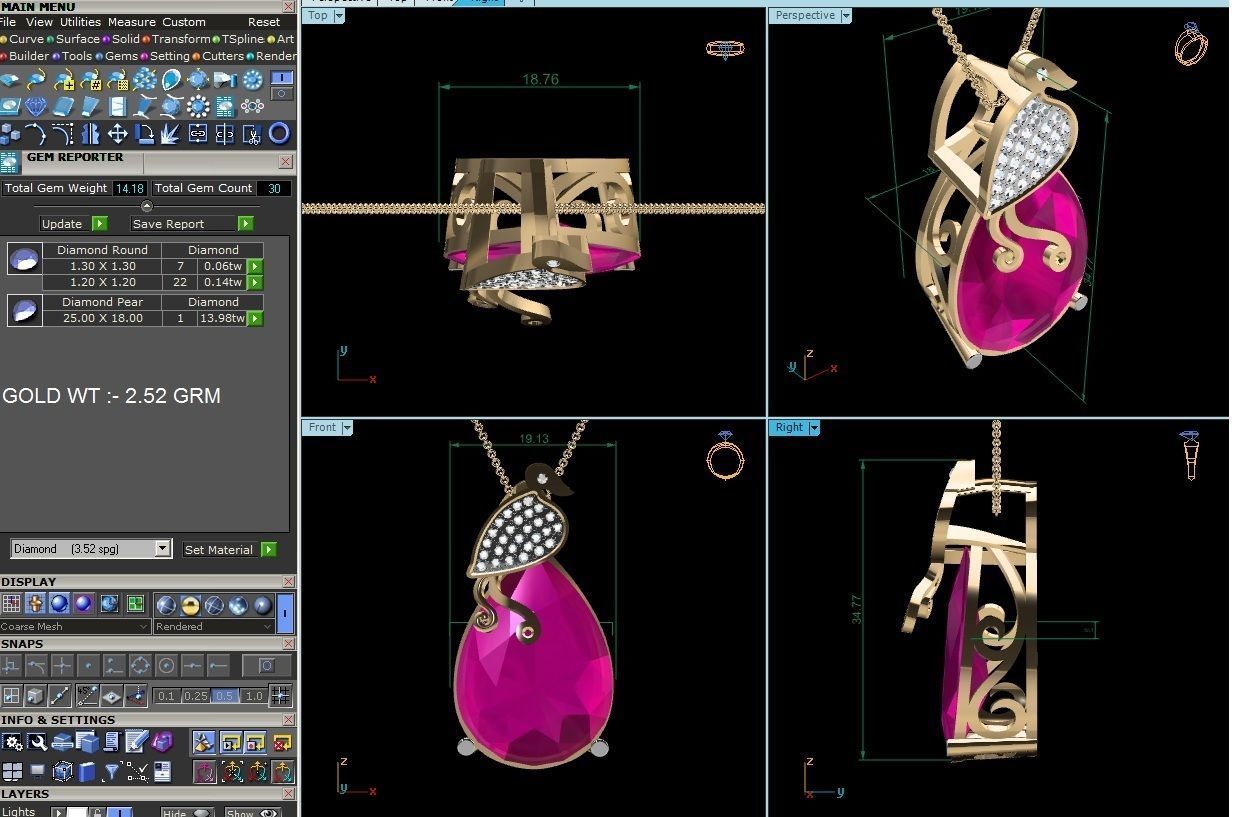Toggle the 0.1 snap increment
The image size is (1258, 817).
(166, 696)
